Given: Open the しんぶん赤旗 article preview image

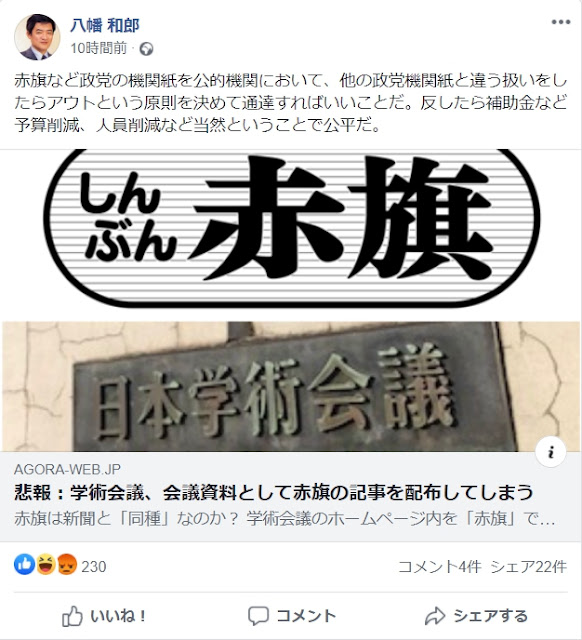Looking at the screenshot, I should [x=291, y=300].
